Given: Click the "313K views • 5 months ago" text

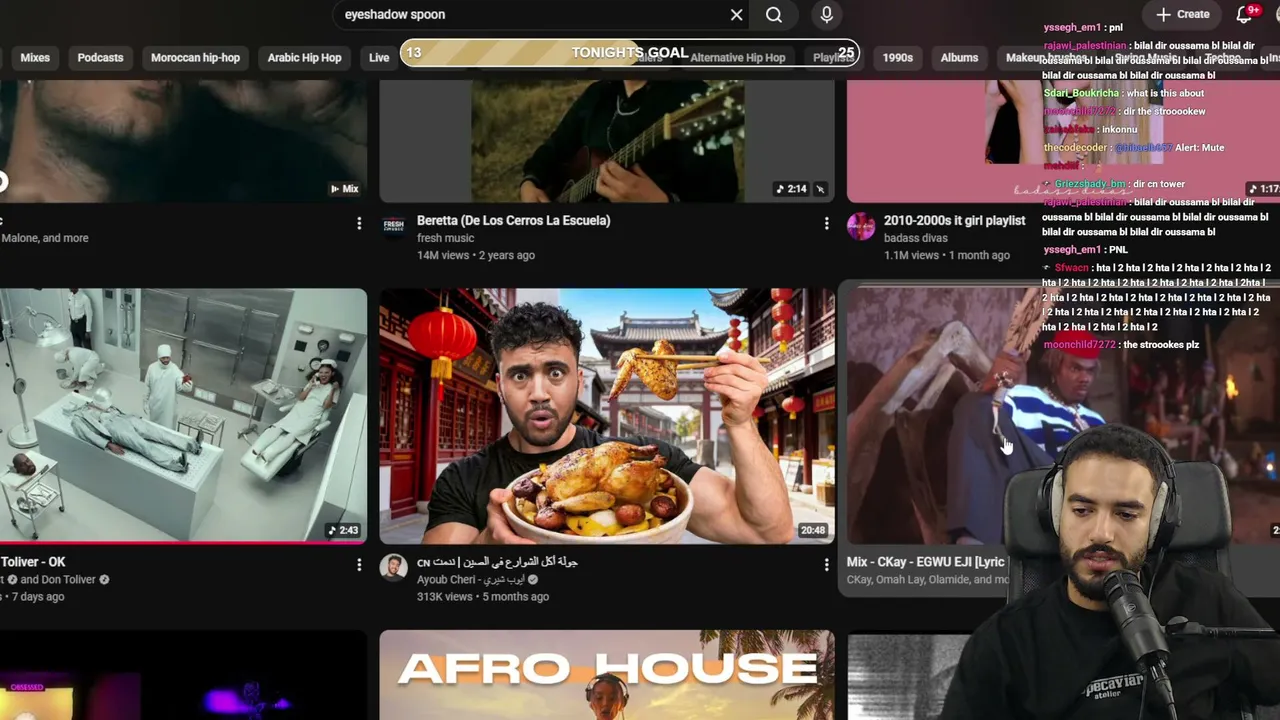Looking at the screenshot, I should tap(483, 597).
